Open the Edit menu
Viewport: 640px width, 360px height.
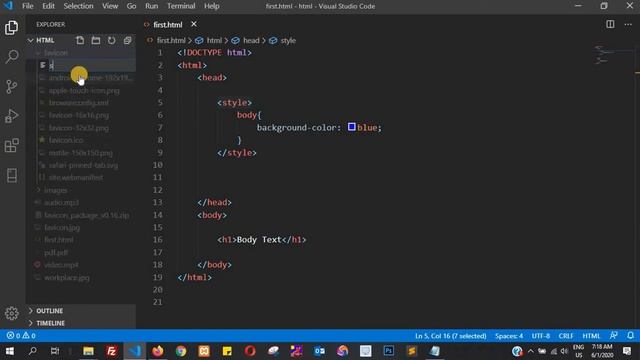click(x=48, y=6)
